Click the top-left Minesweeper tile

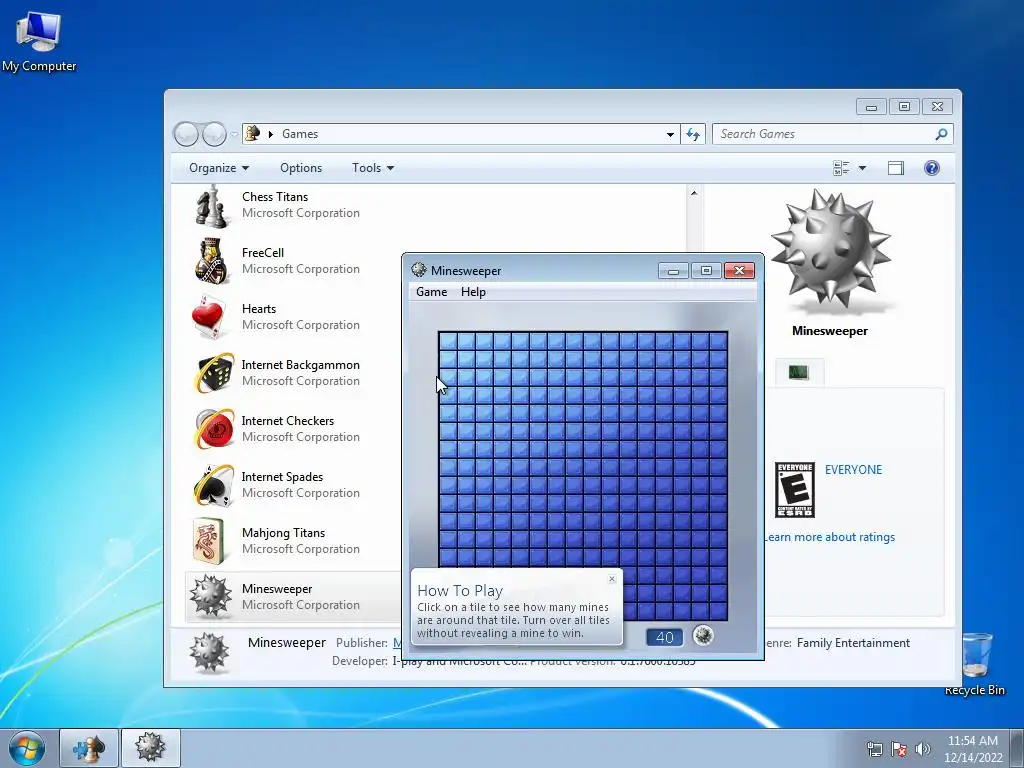click(x=448, y=341)
